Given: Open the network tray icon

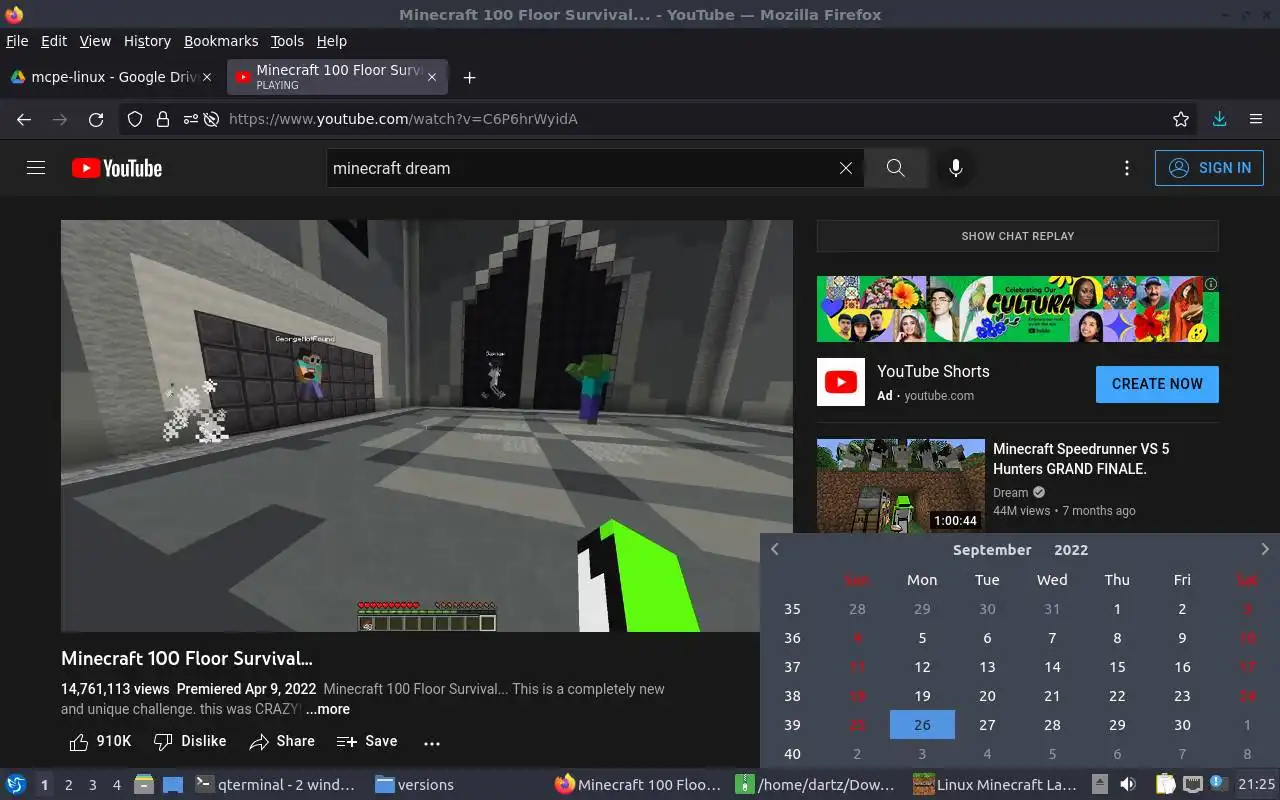Looking at the screenshot, I should click(1192, 784).
